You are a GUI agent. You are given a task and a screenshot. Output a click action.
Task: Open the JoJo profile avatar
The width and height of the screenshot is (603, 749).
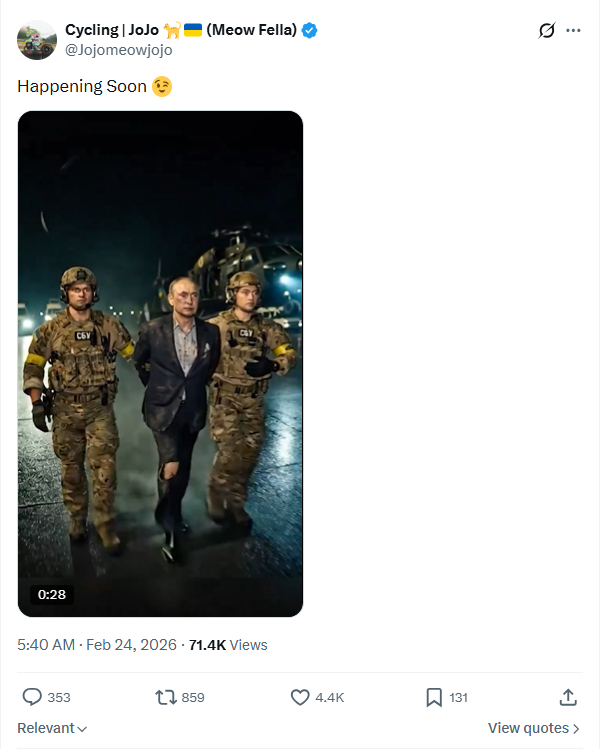point(37,39)
